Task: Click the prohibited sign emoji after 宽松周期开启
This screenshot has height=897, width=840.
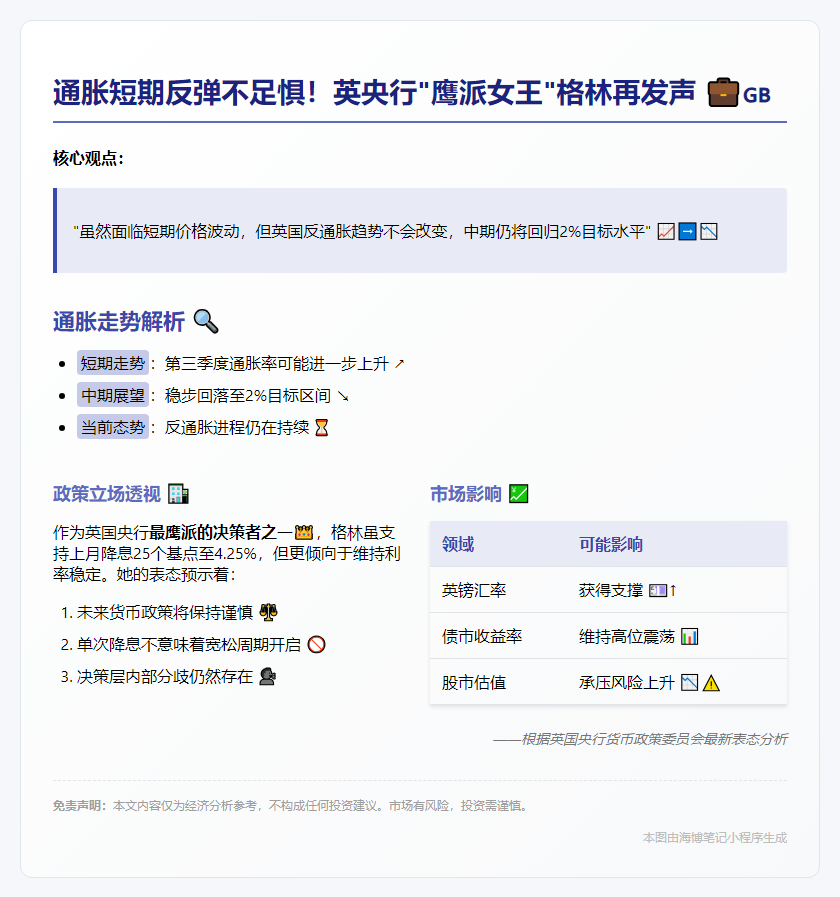Action: click(316, 645)
